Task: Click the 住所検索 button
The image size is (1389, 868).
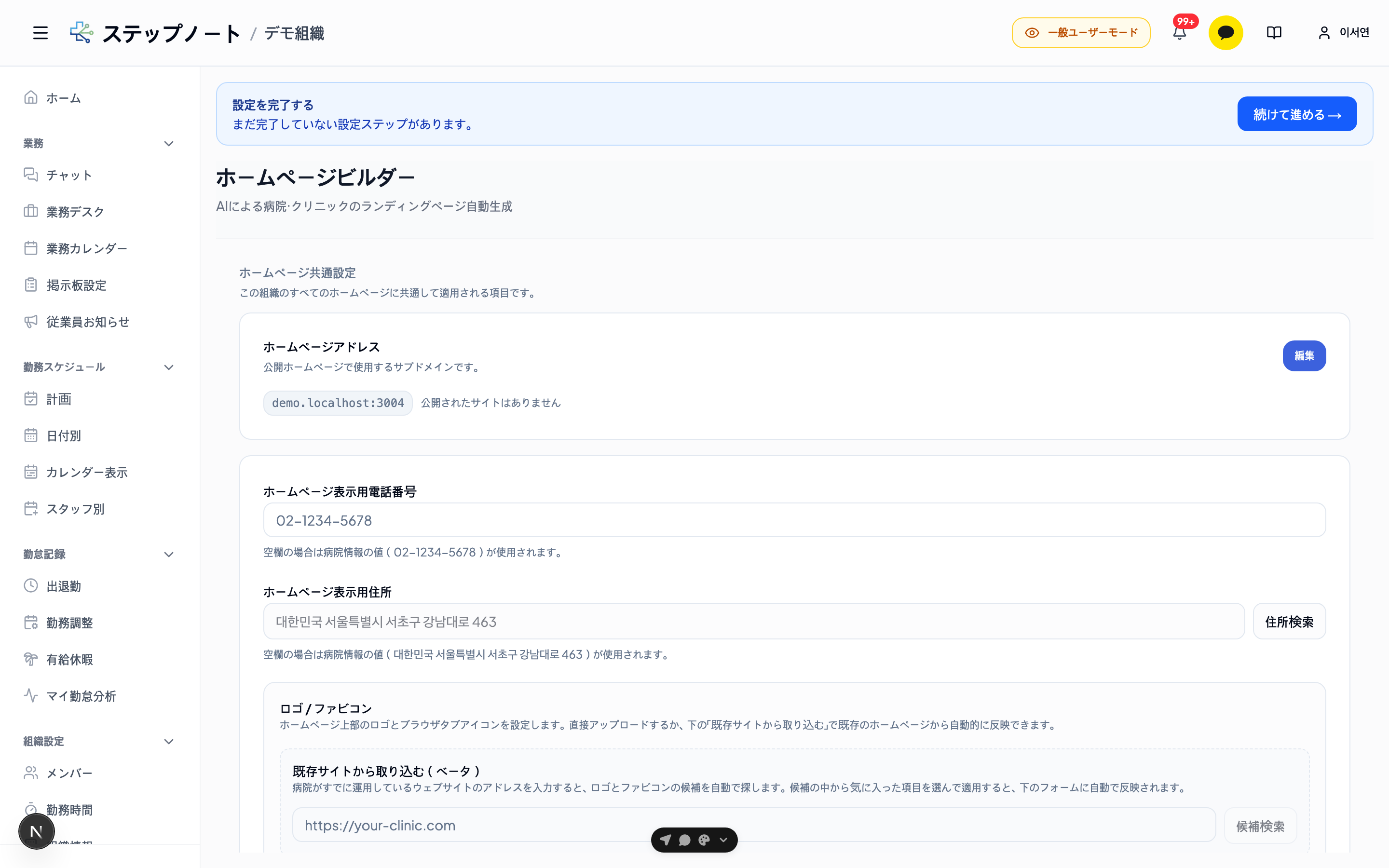Action: coord(1289,621)
